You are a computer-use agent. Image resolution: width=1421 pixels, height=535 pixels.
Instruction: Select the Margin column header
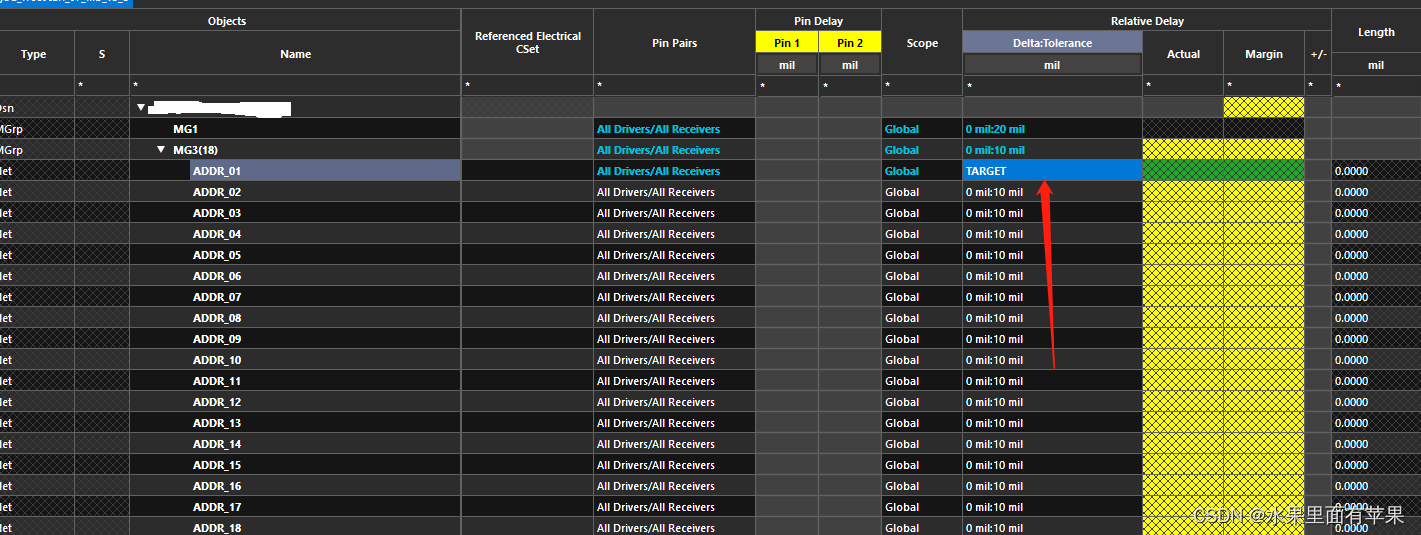pyautogui.click(x=1263, y=54)
